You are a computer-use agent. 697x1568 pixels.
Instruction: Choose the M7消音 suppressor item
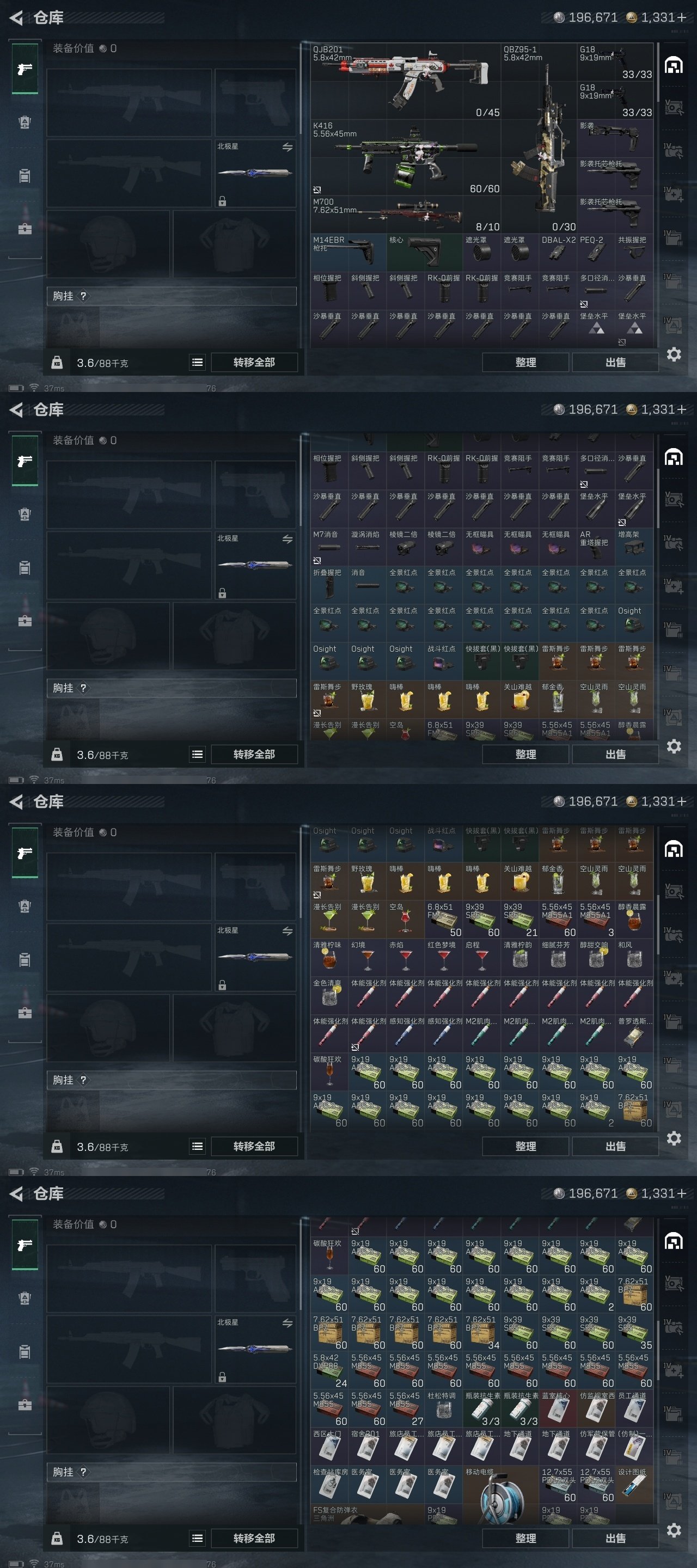(x=329, y=547)
